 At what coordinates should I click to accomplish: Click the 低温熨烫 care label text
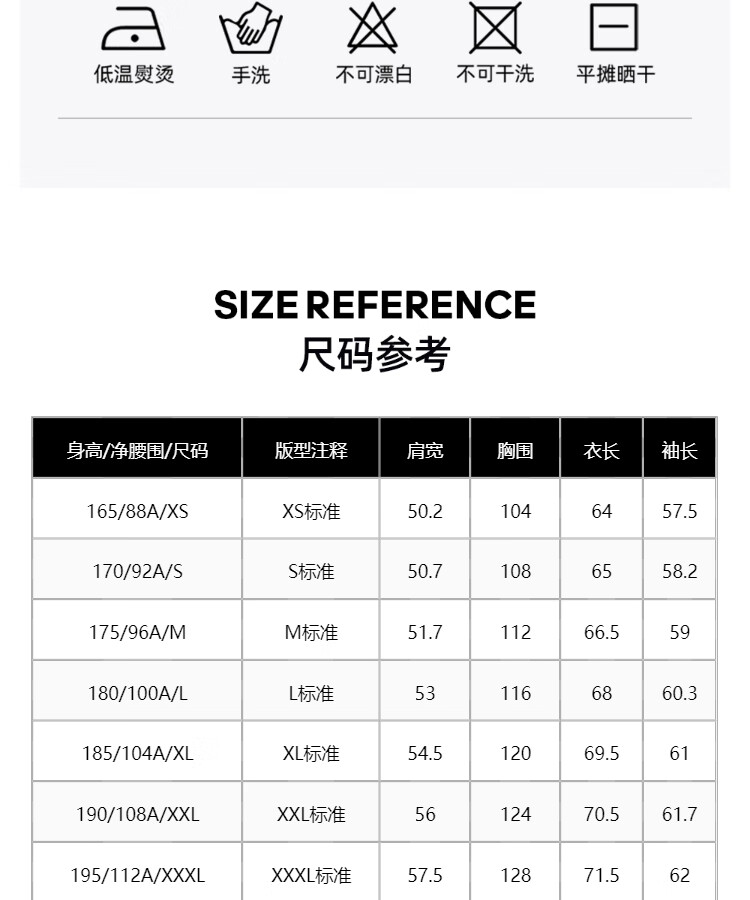134,75
